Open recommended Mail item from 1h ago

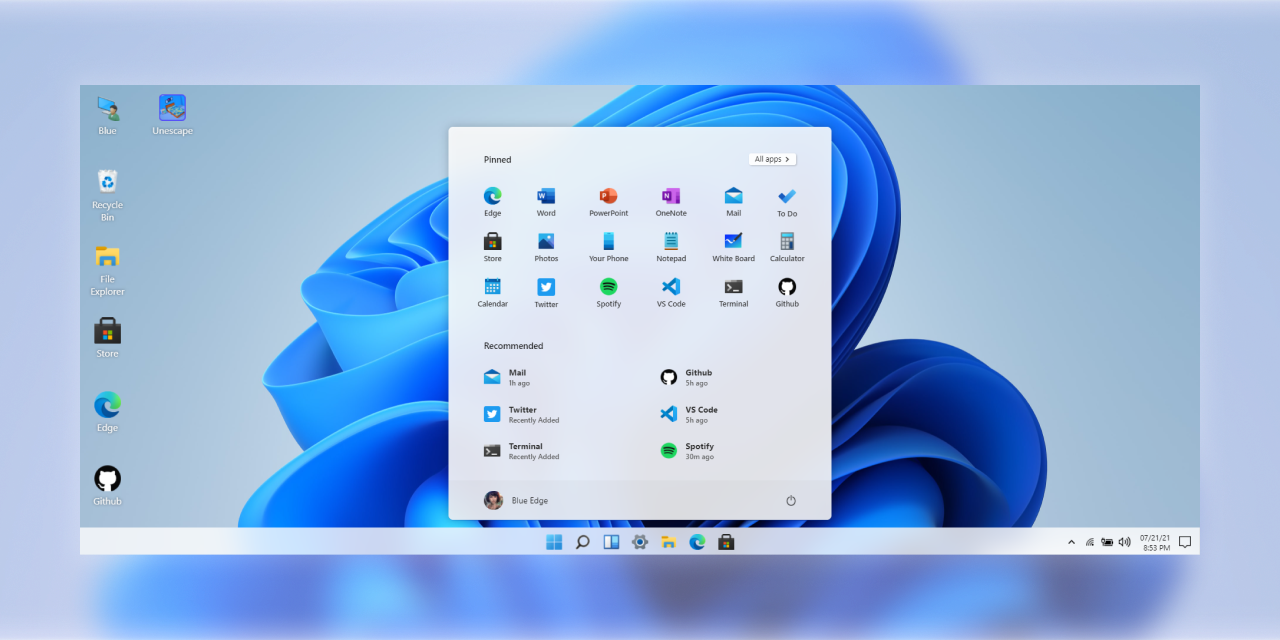[518, 377]
